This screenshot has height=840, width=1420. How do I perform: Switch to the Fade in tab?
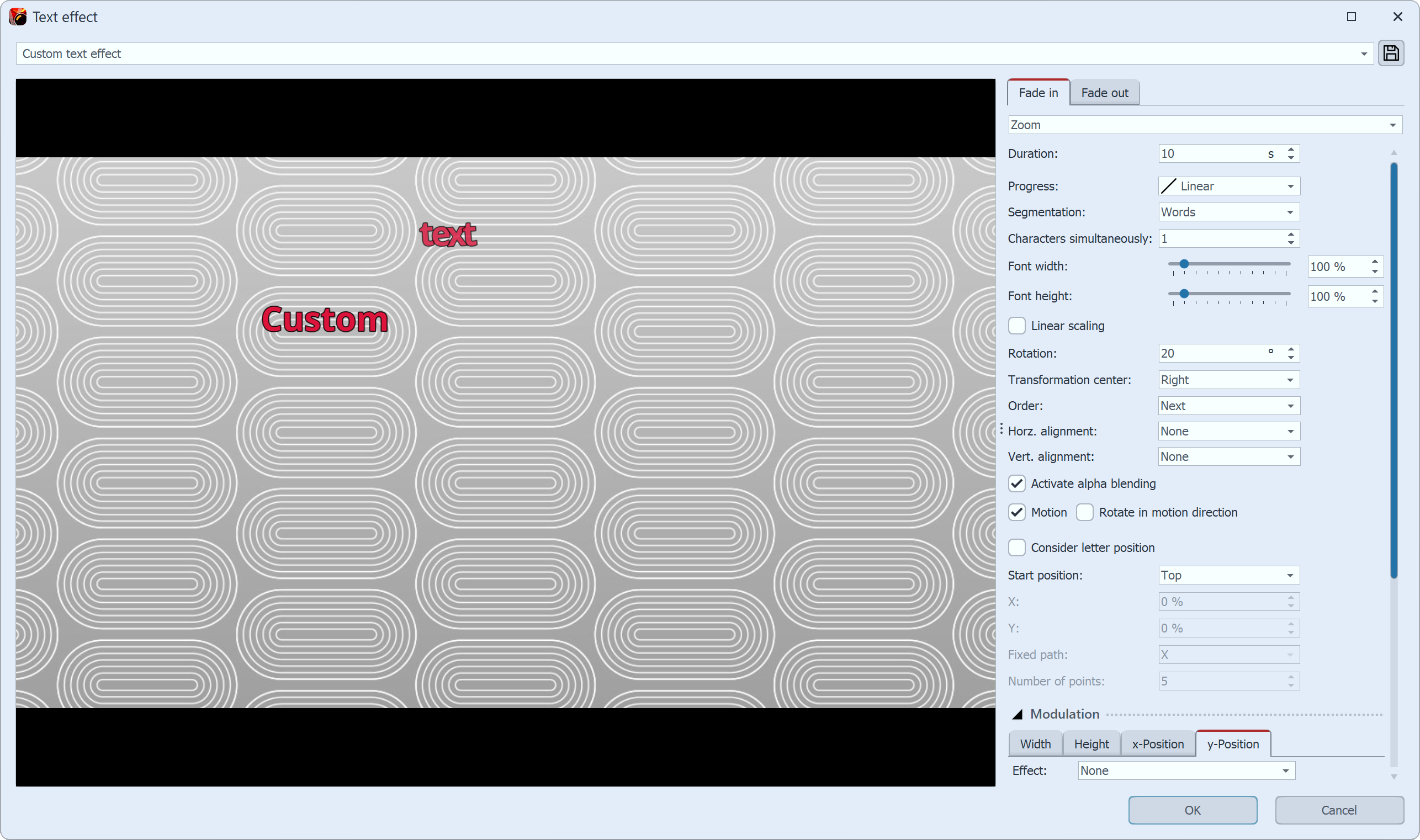[x=1037, y=92]
